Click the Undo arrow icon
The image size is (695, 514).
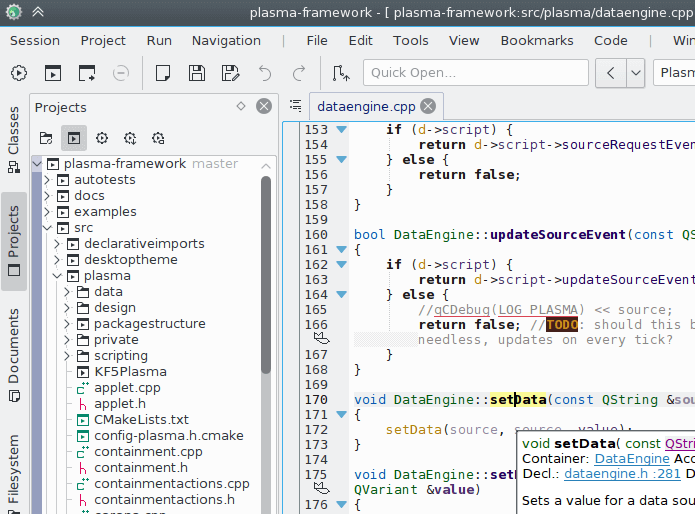[265, 73]
